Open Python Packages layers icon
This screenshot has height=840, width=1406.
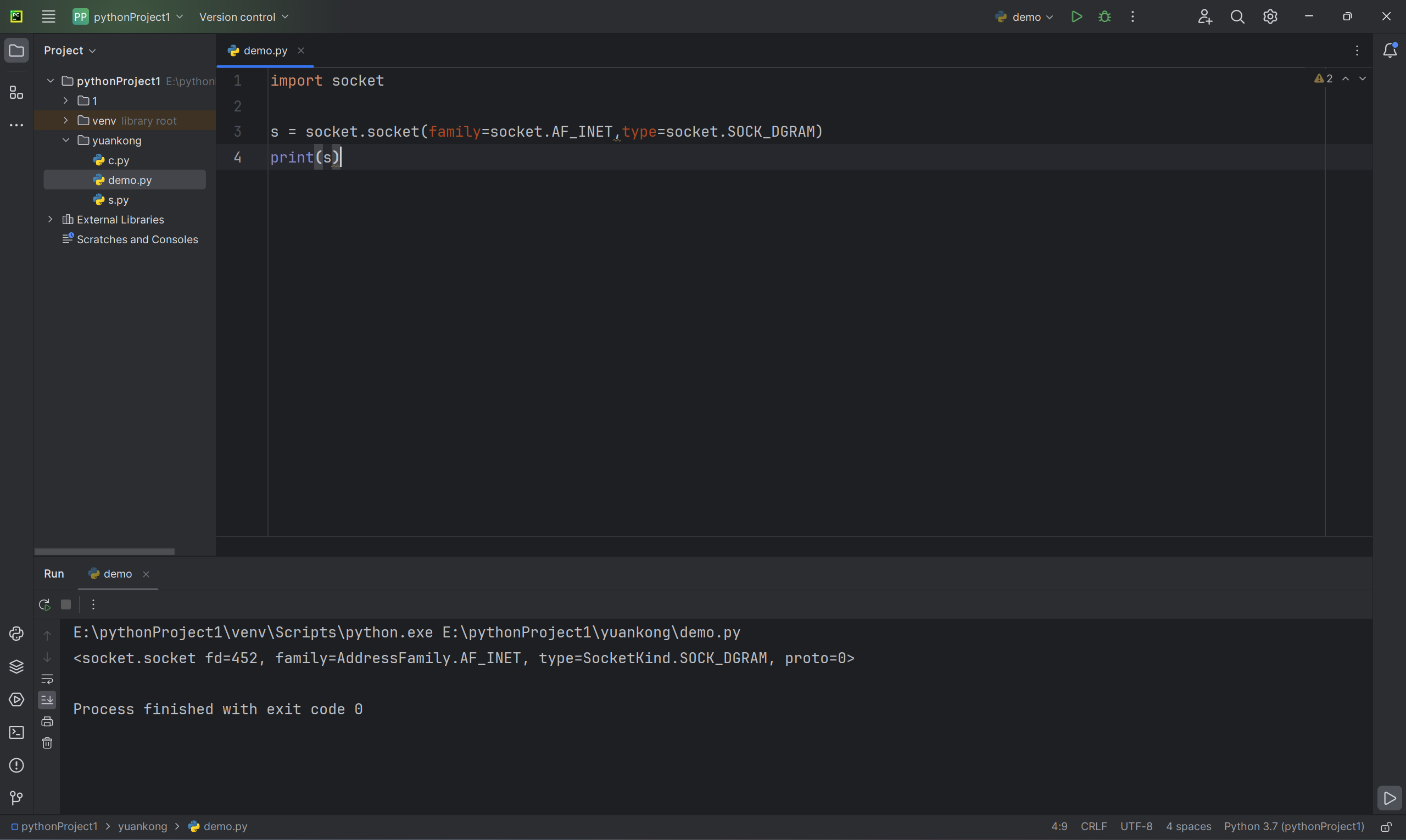tap(16, 666)
